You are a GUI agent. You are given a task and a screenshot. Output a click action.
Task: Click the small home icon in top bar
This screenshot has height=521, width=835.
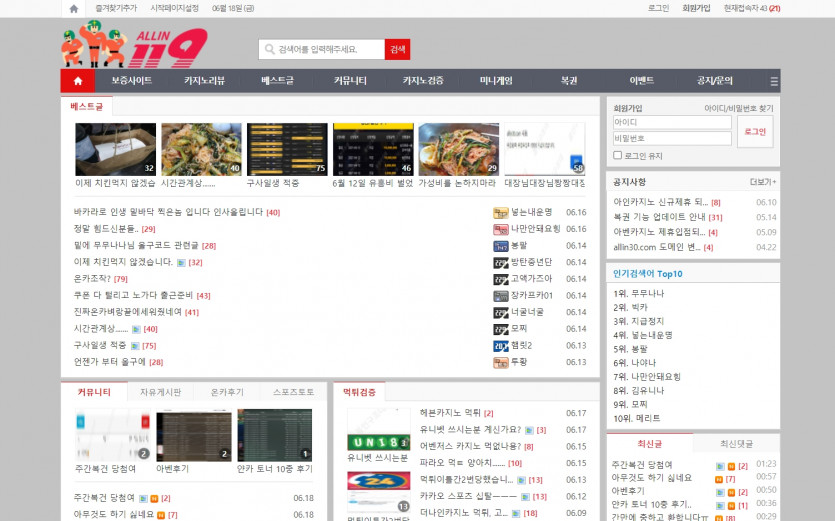73,8
